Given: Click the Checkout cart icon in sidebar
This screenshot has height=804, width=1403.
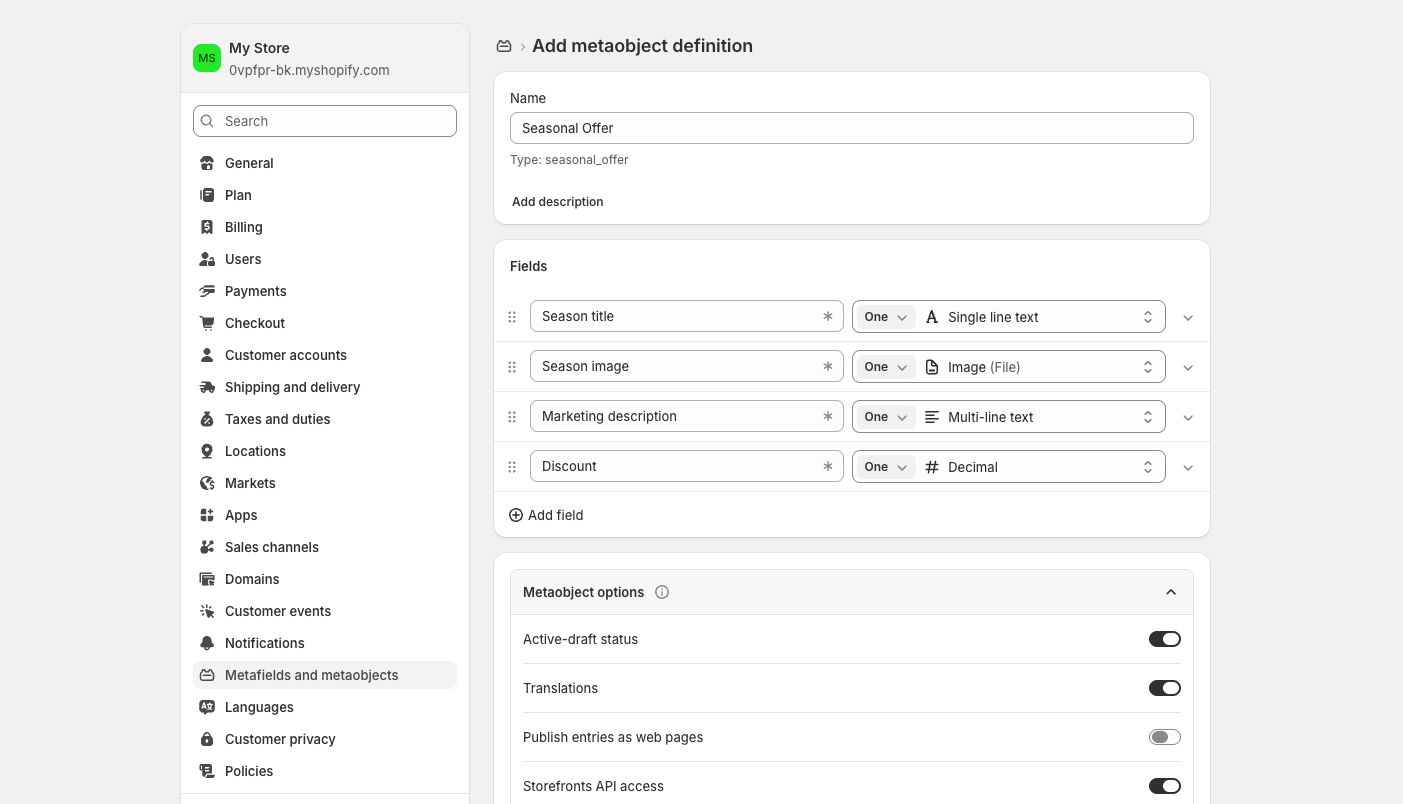Looking at the screenshot, I should pos(207,323).
